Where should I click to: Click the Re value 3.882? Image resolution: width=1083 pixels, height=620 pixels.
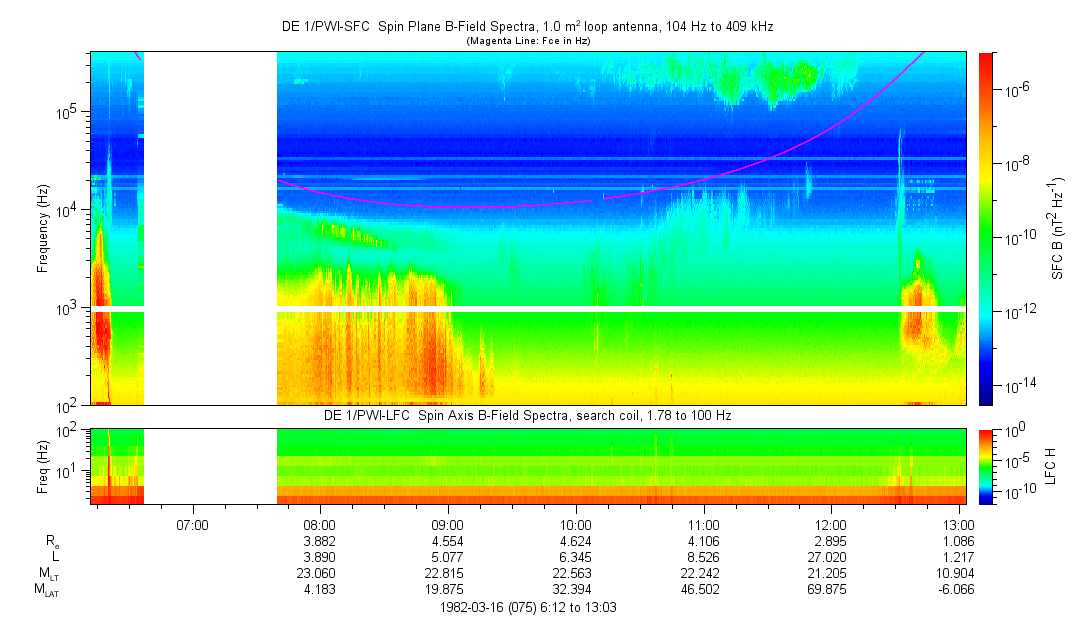tap(320, 542)
